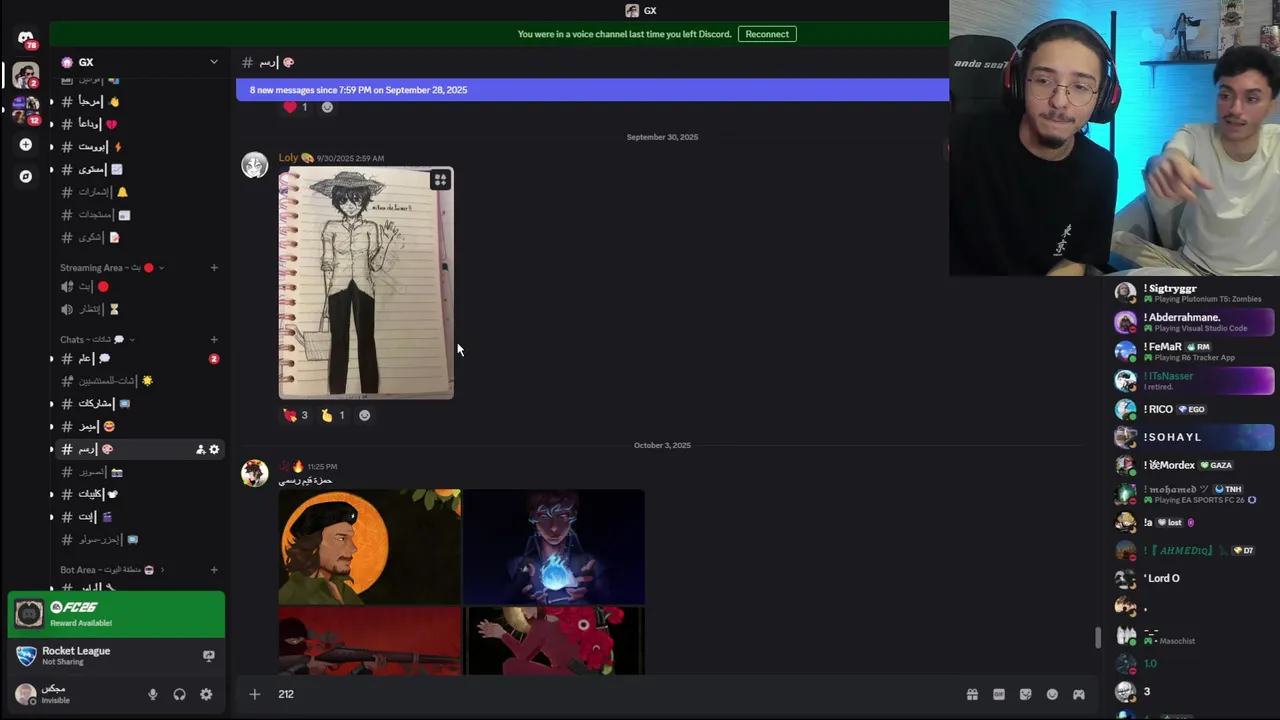This screenshot has height=720, width=1280.
Task: Create channel in Bot Area category
Action: [214, 570]
